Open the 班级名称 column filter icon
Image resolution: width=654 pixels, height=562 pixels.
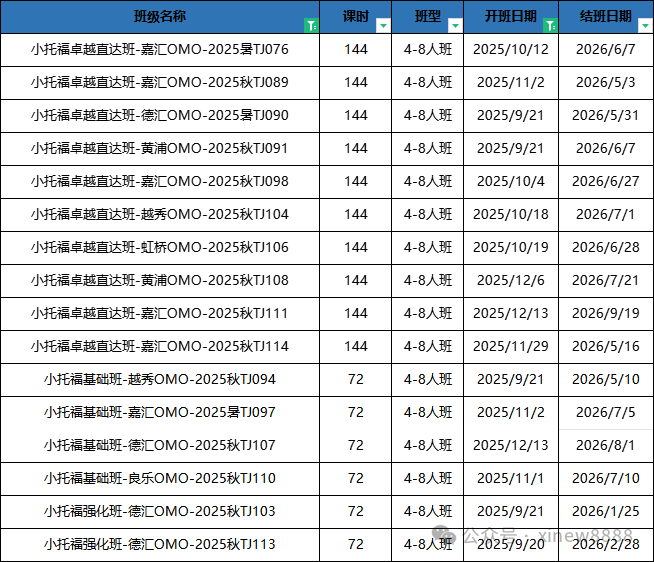click(x=311, y=25)
